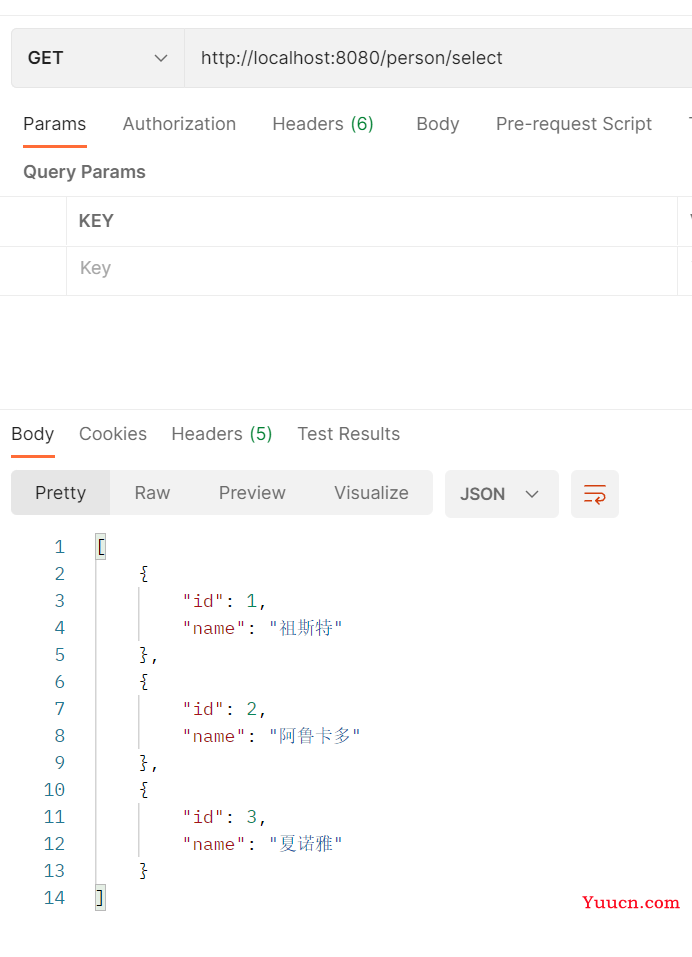Screen dimensions: 692x957
Task: Click the name value "阿鲁卡多"
Action: [315, 736]
